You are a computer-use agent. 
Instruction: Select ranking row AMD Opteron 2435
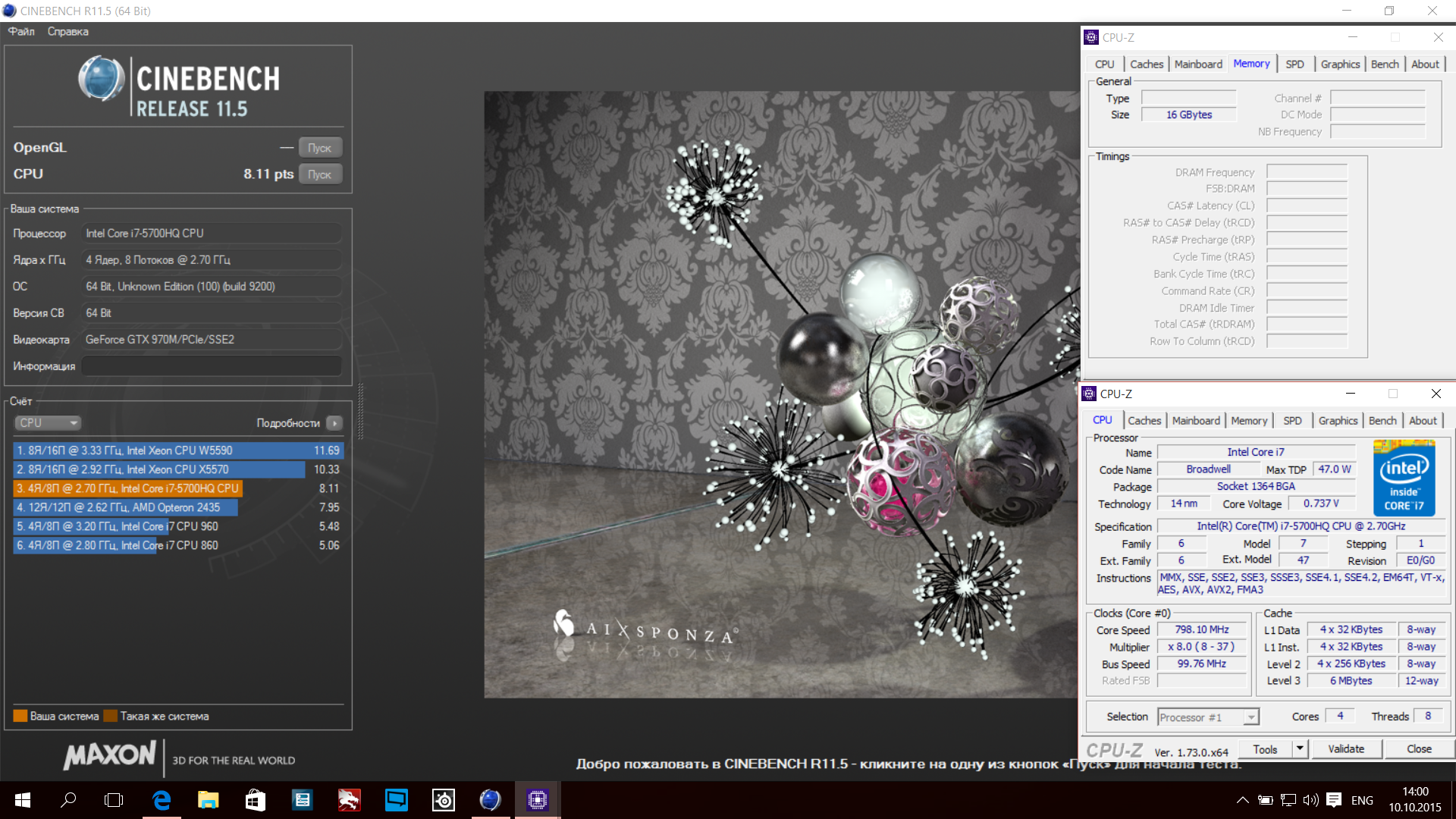click(177, 507)
